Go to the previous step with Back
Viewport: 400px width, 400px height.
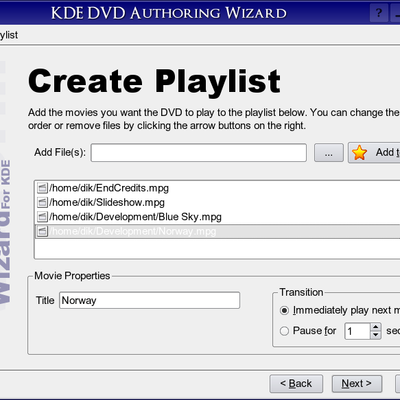point(296,384)
